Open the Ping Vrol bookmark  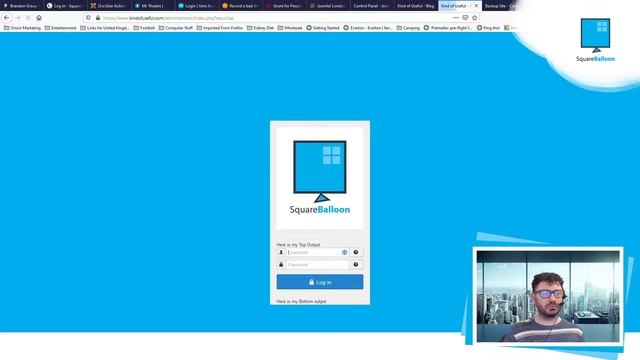(489, 28)
